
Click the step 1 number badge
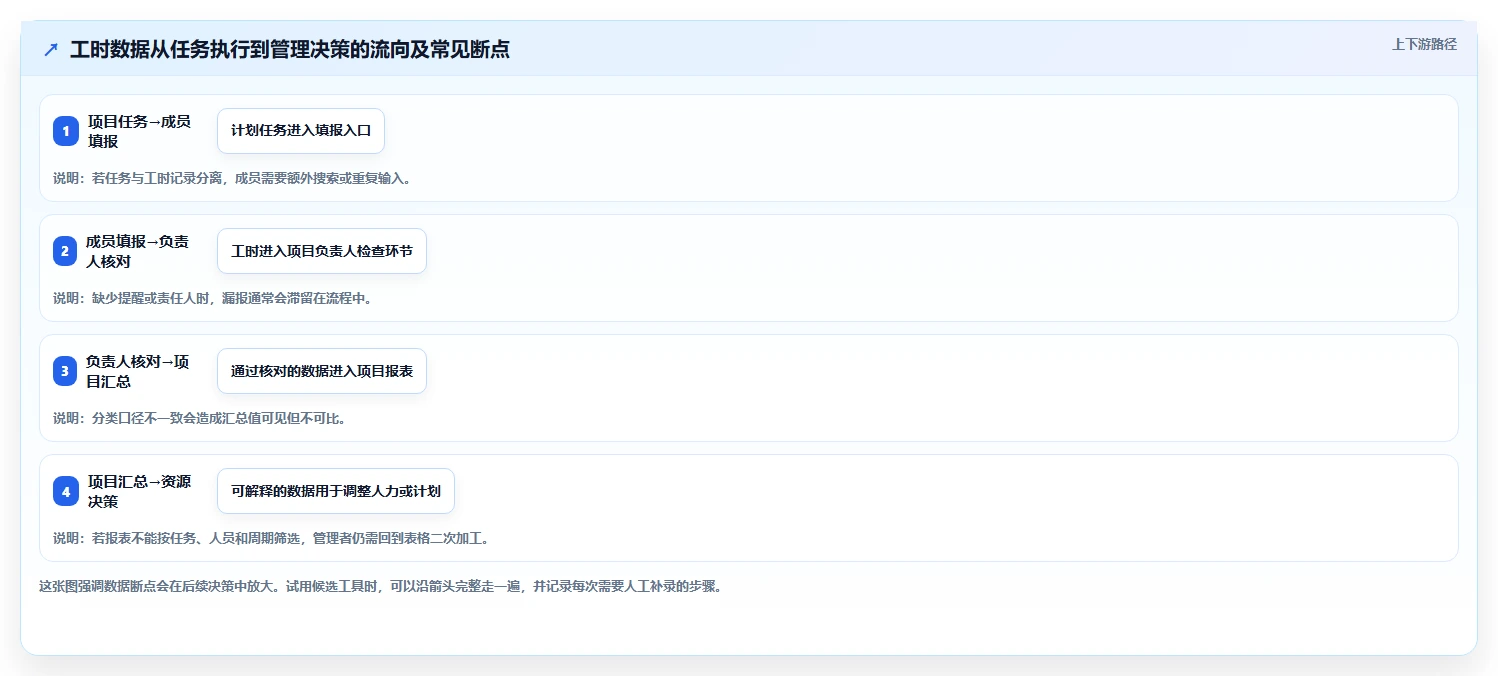(66, 131)
